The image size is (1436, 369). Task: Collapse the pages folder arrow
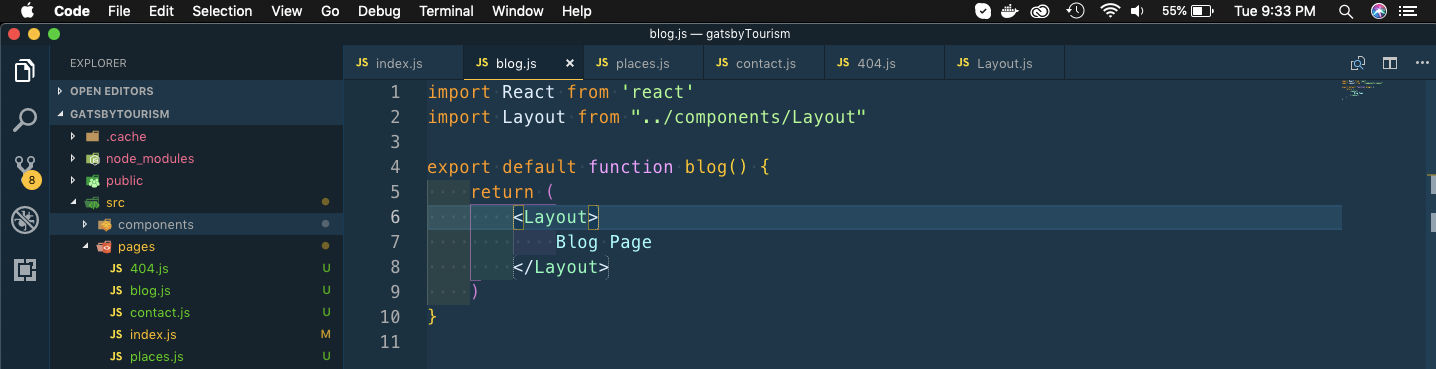(x=85, y=246)
